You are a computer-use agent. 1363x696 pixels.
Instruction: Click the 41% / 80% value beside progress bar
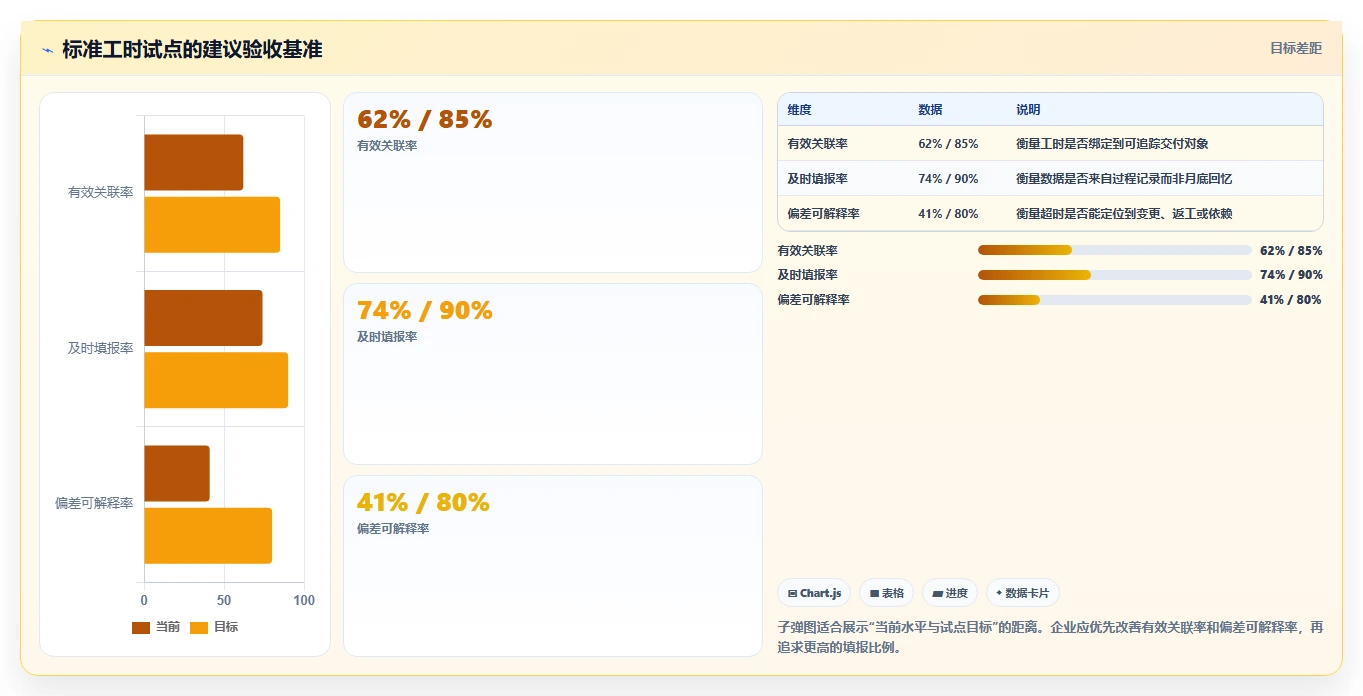coord(1291,300)
